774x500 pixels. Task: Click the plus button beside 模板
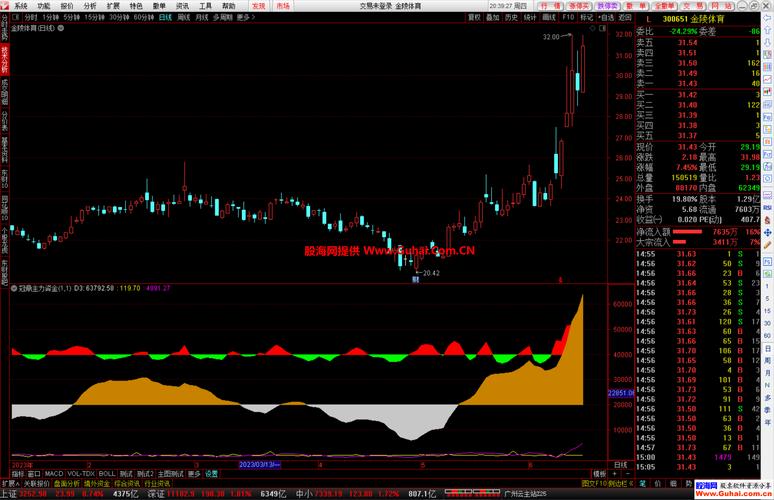click(615, 473)
